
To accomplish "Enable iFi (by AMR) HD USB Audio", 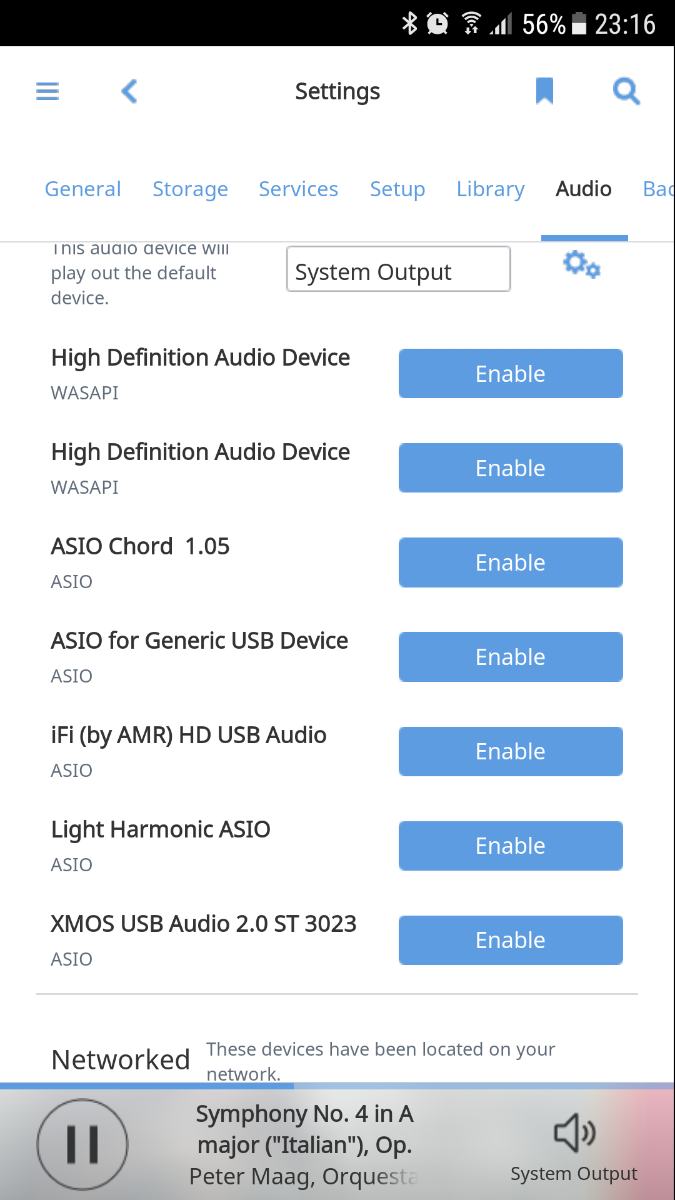I will click(510, 752).
